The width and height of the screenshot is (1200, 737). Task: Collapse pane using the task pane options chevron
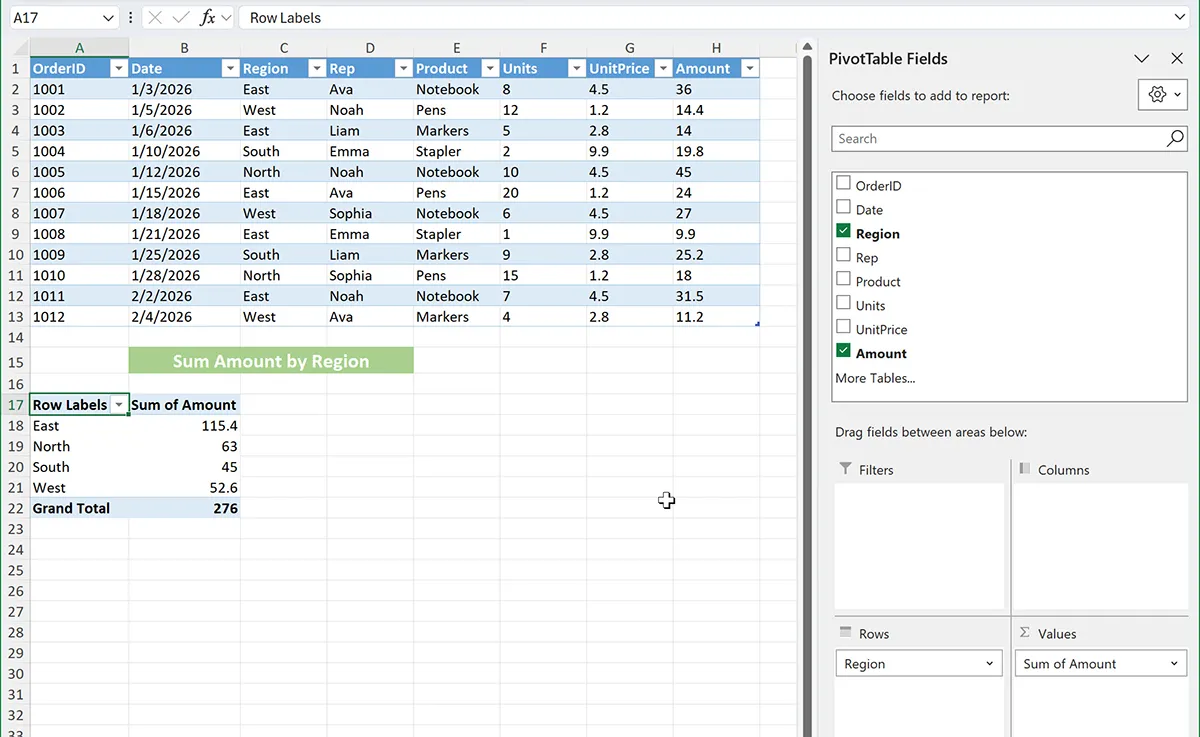(x=1141, y=59)
